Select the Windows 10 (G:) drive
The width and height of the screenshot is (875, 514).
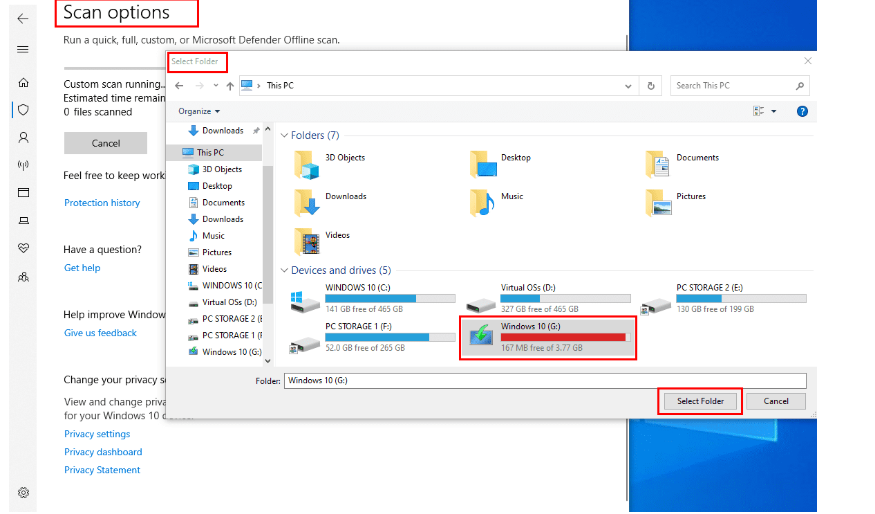[547, 337]
